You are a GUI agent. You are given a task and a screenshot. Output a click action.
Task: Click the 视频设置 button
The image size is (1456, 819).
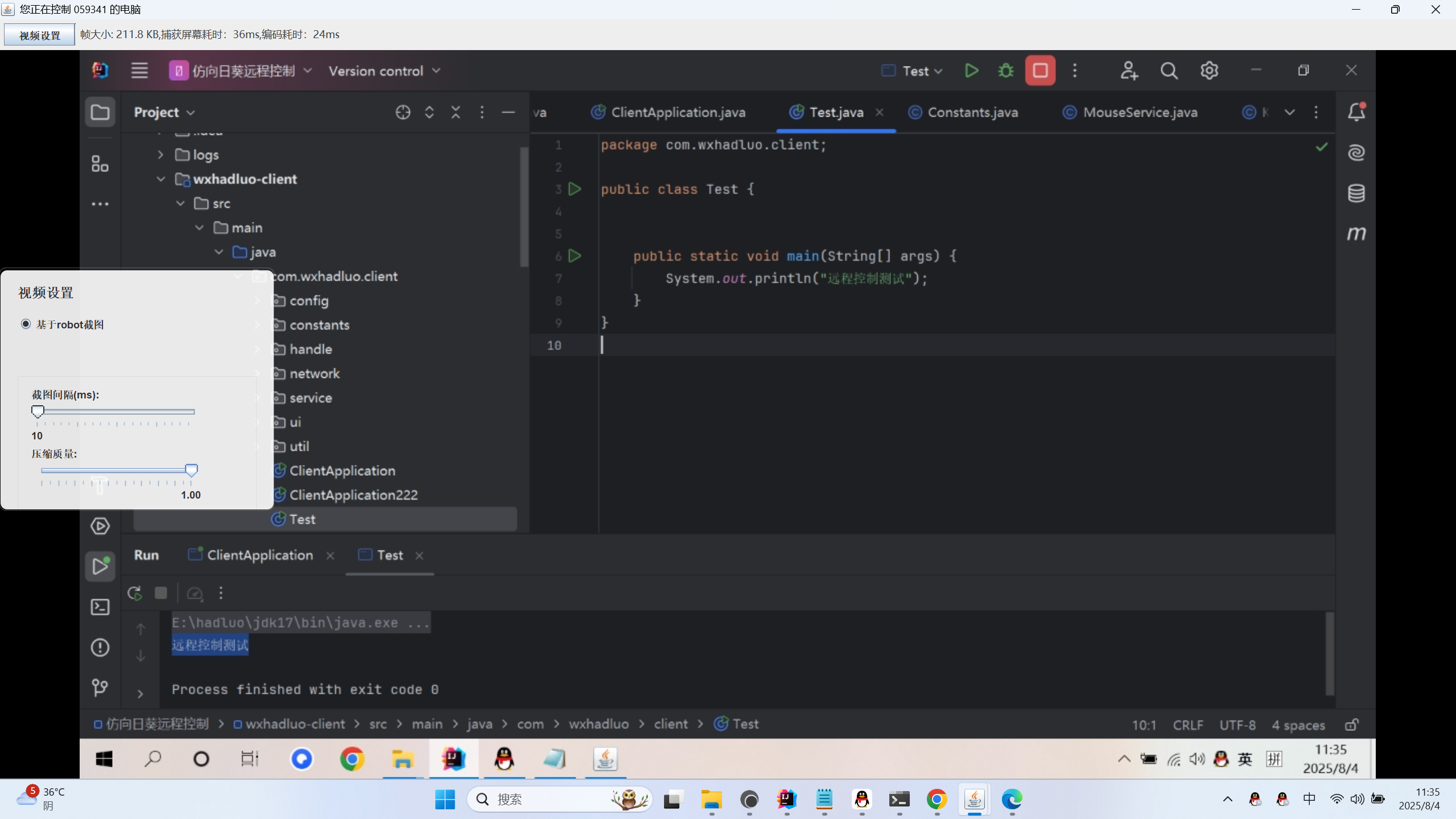[x=39, y=35]
